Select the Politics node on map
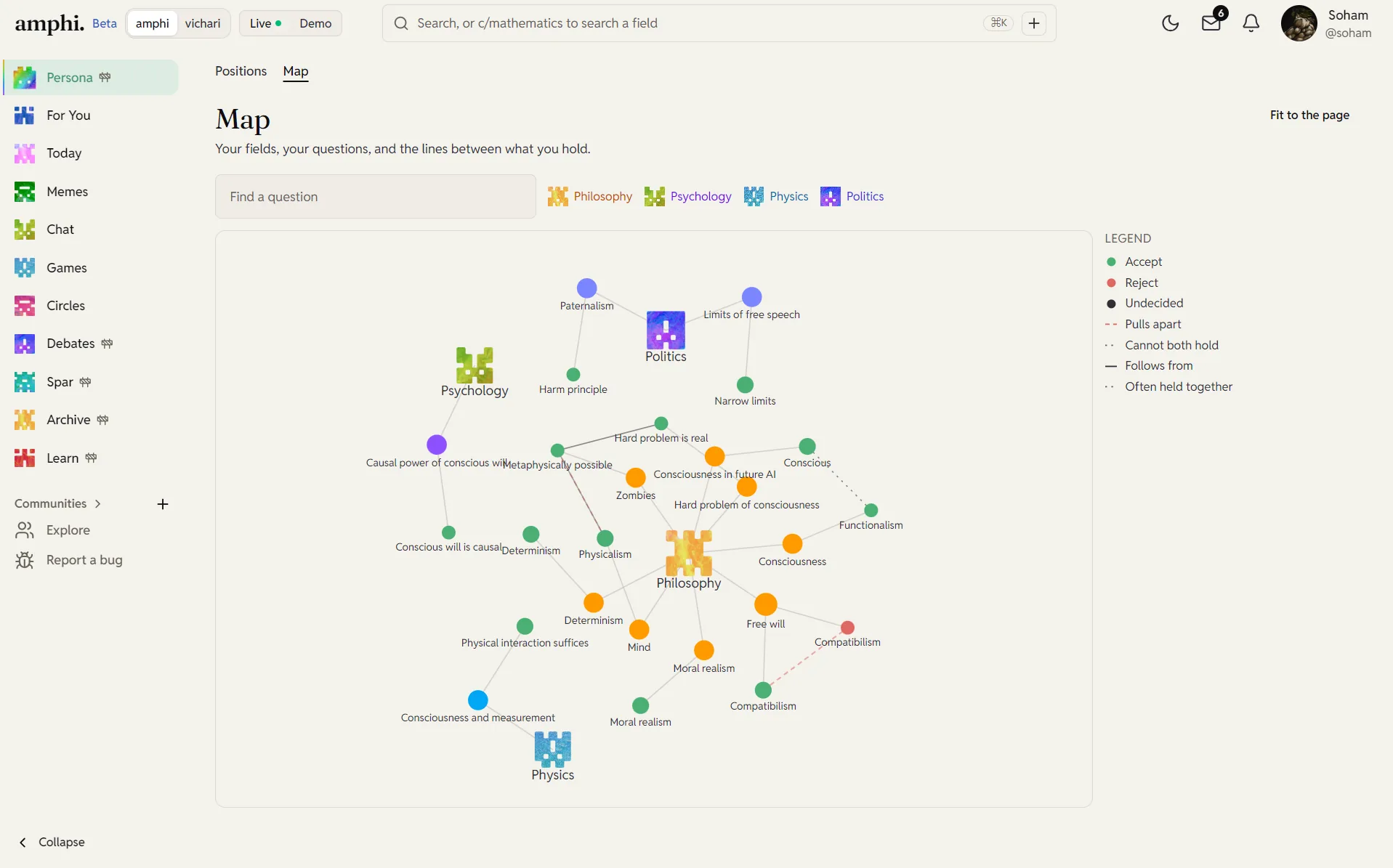This screenshot has width=1393, height=868. point(666,330)
